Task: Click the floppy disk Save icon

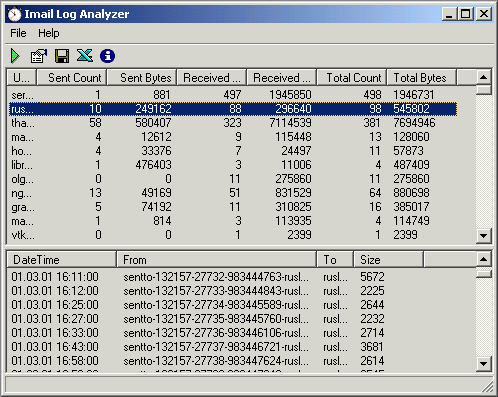Action: coord(62,56)
